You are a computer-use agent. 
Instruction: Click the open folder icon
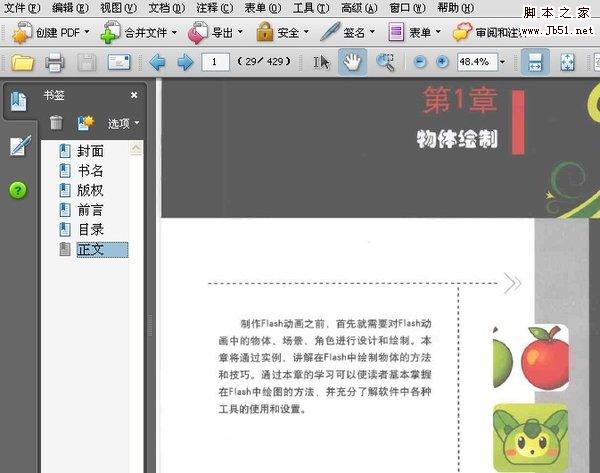coord(22,62)
